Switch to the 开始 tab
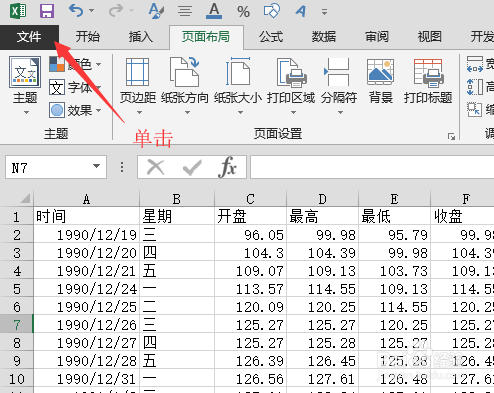 pos(87,37)
